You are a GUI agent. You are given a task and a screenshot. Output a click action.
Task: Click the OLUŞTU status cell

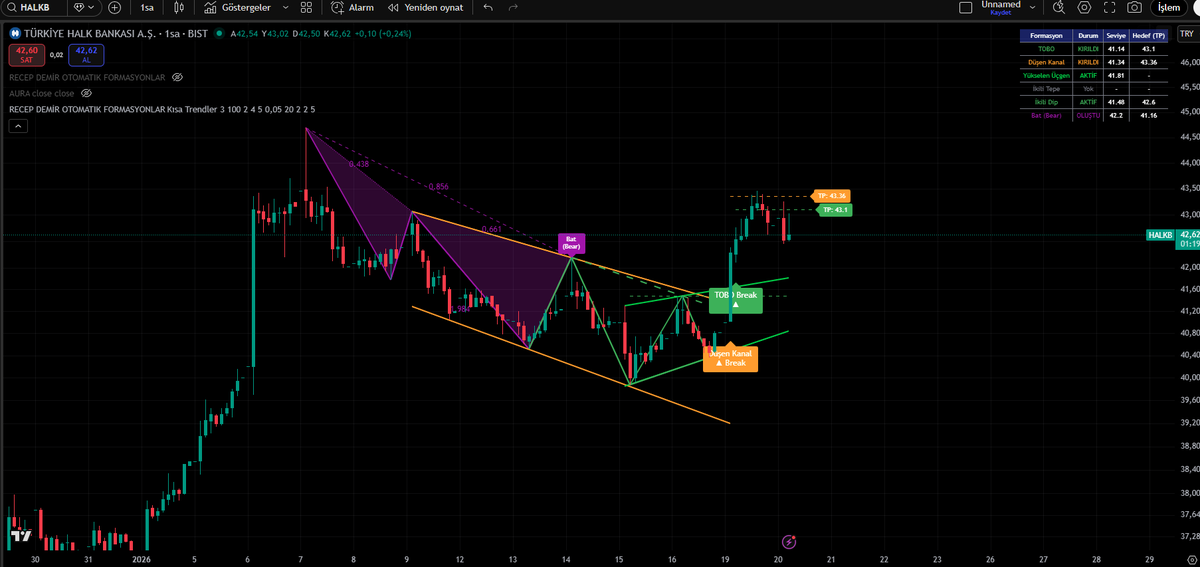click(x=1088, y=115)
